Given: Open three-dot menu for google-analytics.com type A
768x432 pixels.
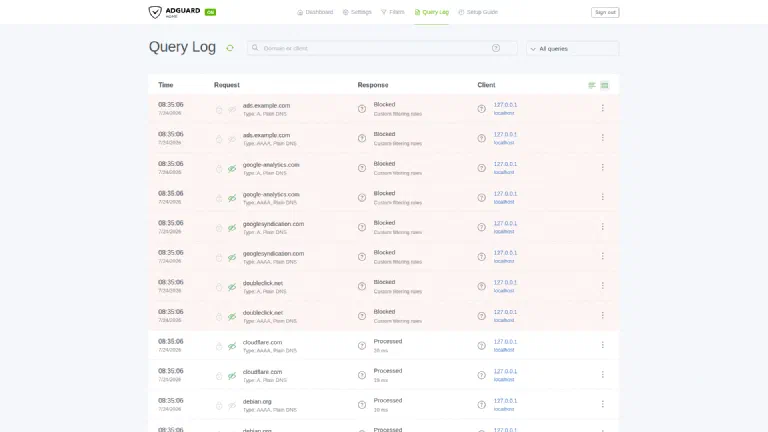Looking at the screenshot, I should pos(602,167).
